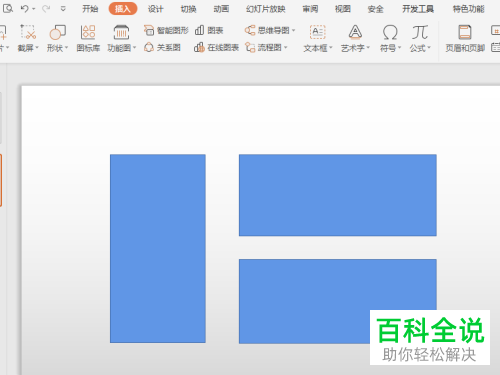Screen dimensions: 500x375
Task: Click the 公式 pi equation icon
Action: pos(420,32)
